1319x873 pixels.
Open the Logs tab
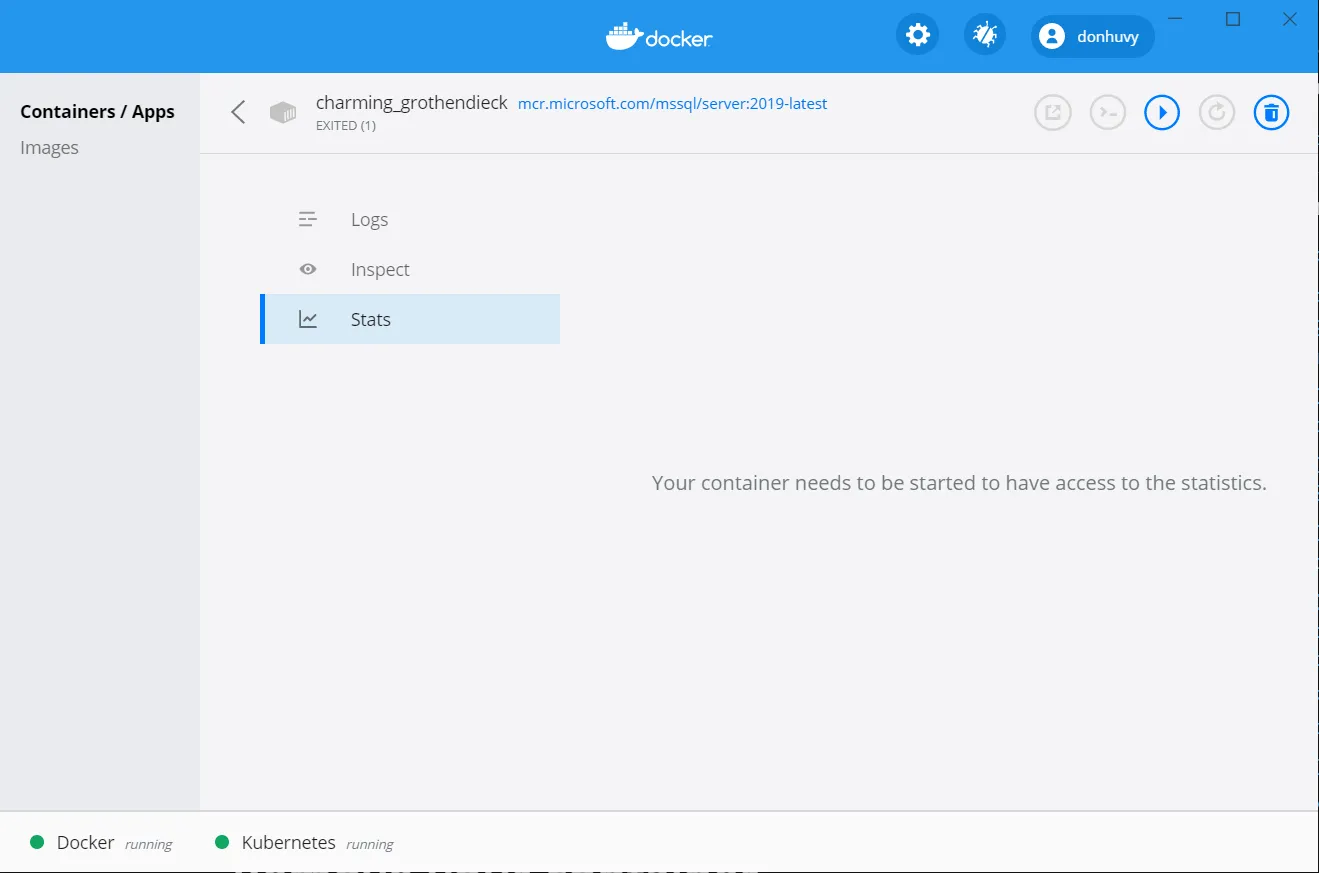[x=410, y=220]
